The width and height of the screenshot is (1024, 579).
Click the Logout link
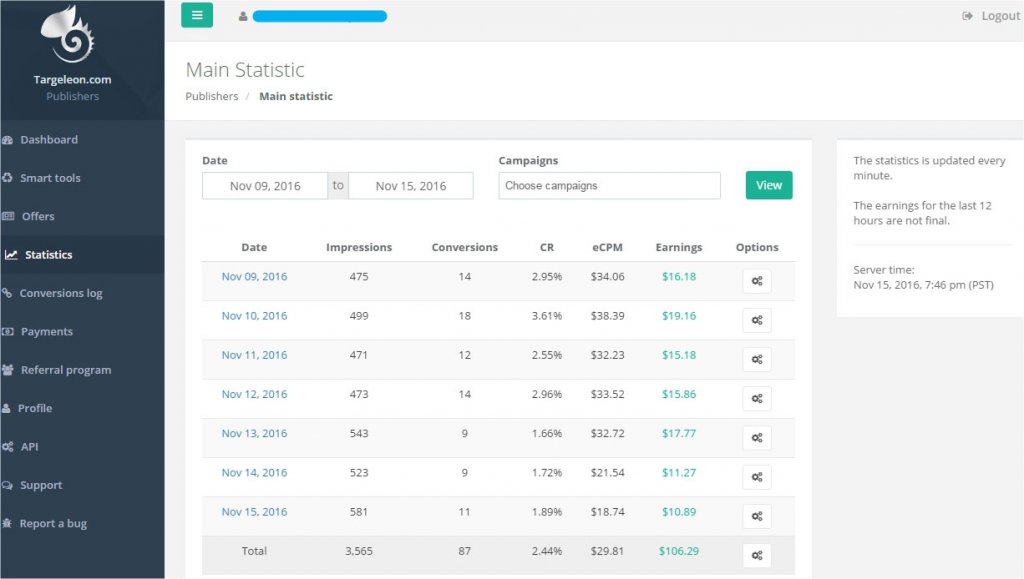coord(991,16)
